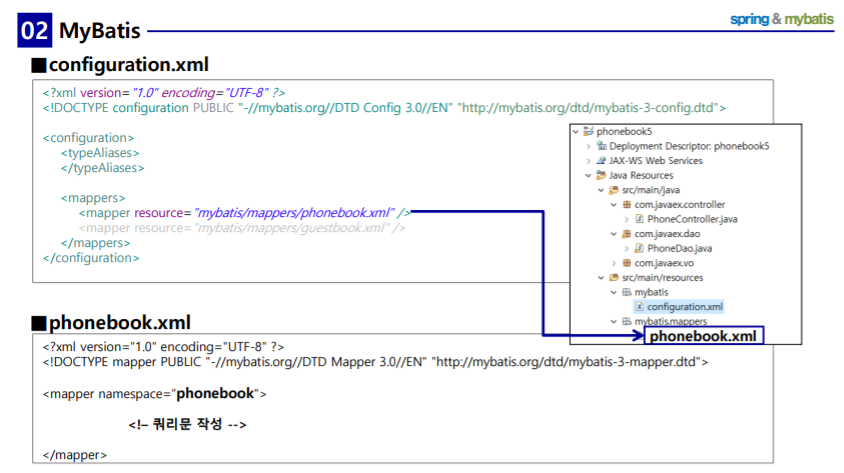
Task: Click the com.javaex.controller package icon
Action: point(627,204)
